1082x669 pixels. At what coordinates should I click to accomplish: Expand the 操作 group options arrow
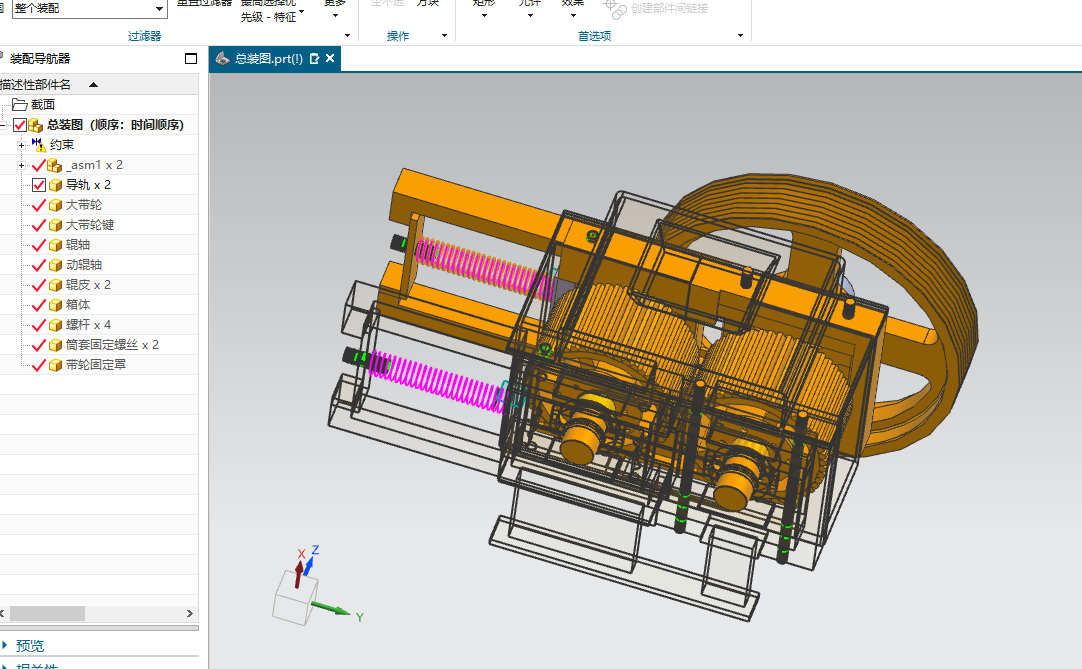click(x=444, y=36)
